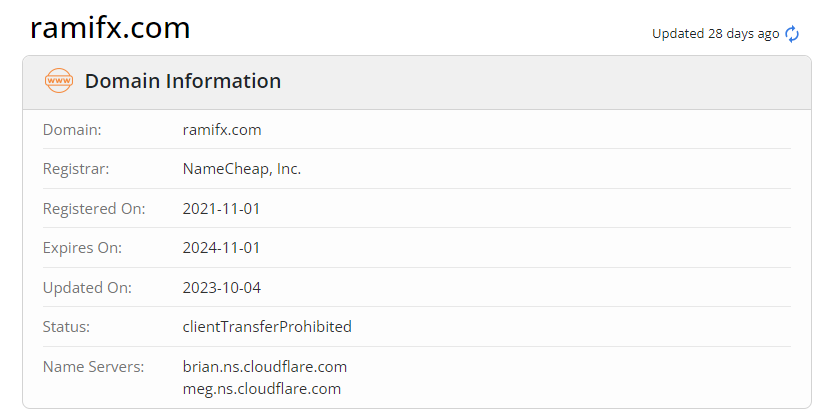This screenshot has width=823, height=417.
Task: Click the "Updated 28 days ago" text
Action: coord(715,34)
